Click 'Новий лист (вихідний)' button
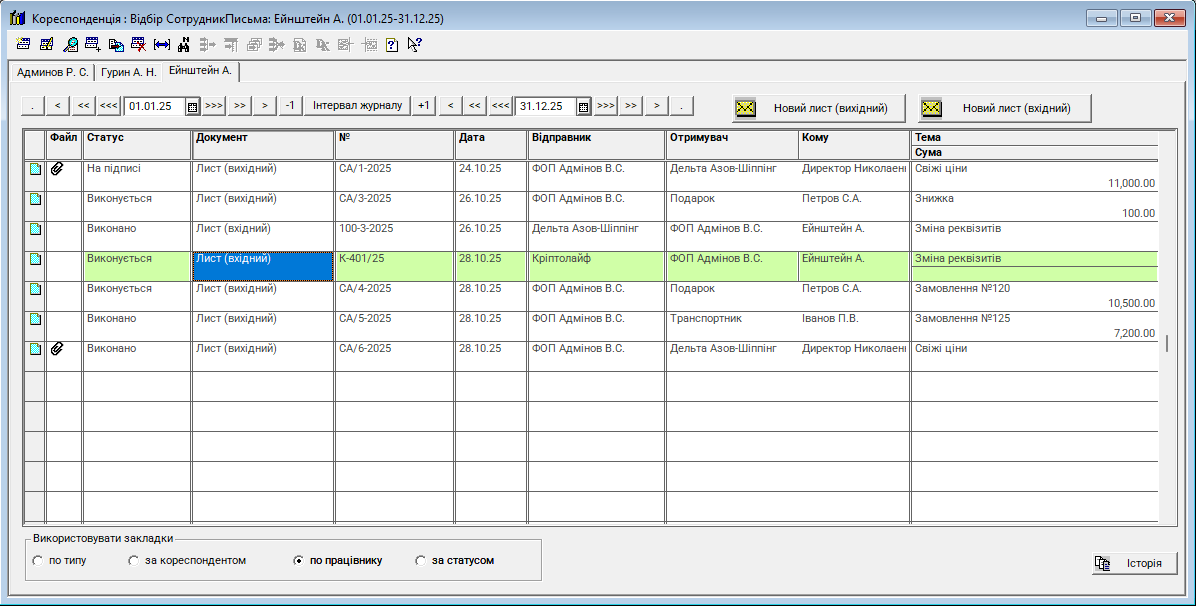Screen dimensions: 1196x606 click(818, 108)
